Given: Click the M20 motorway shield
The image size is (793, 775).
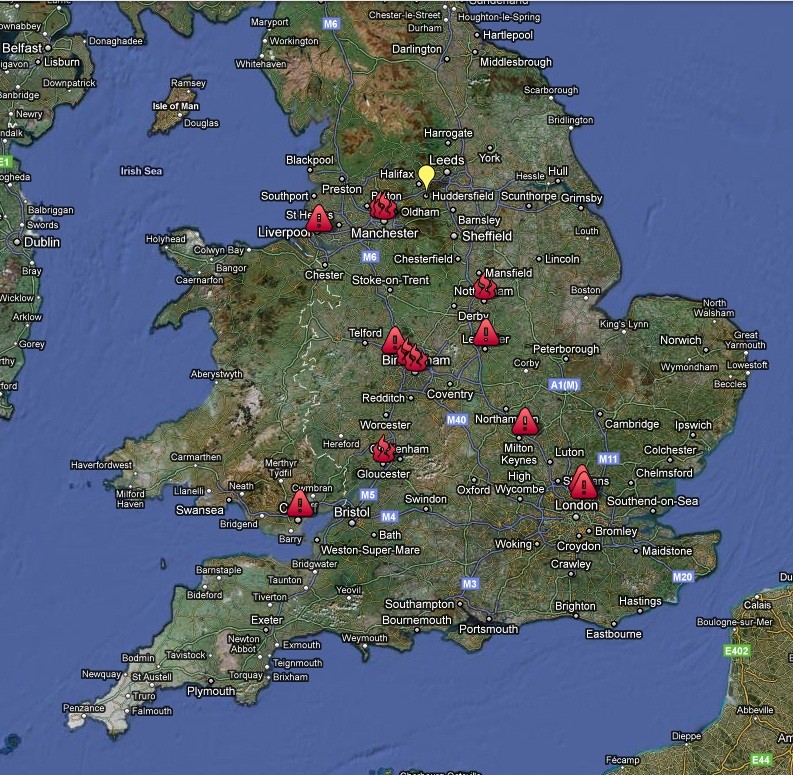Looking at the screenshot, I should point(683,577).
